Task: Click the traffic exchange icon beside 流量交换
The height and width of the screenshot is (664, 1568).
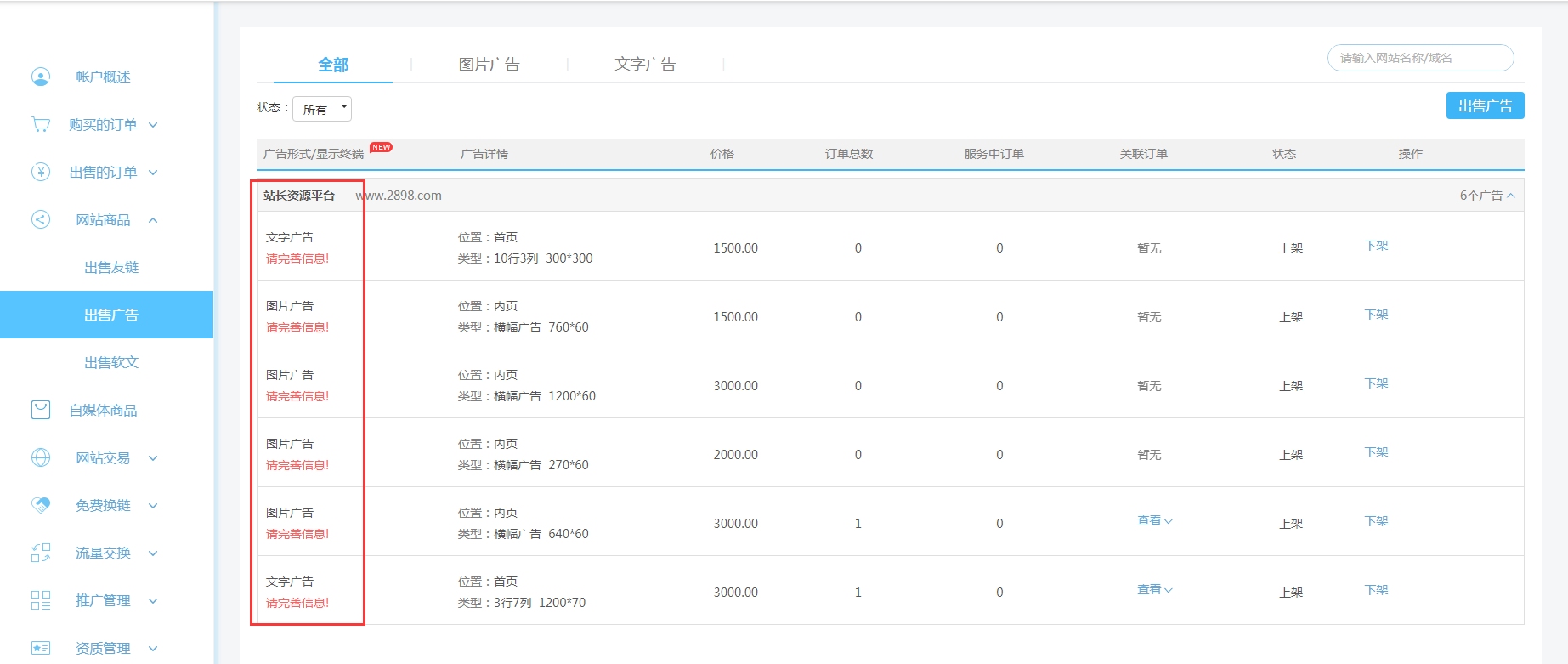Action: 41,553
